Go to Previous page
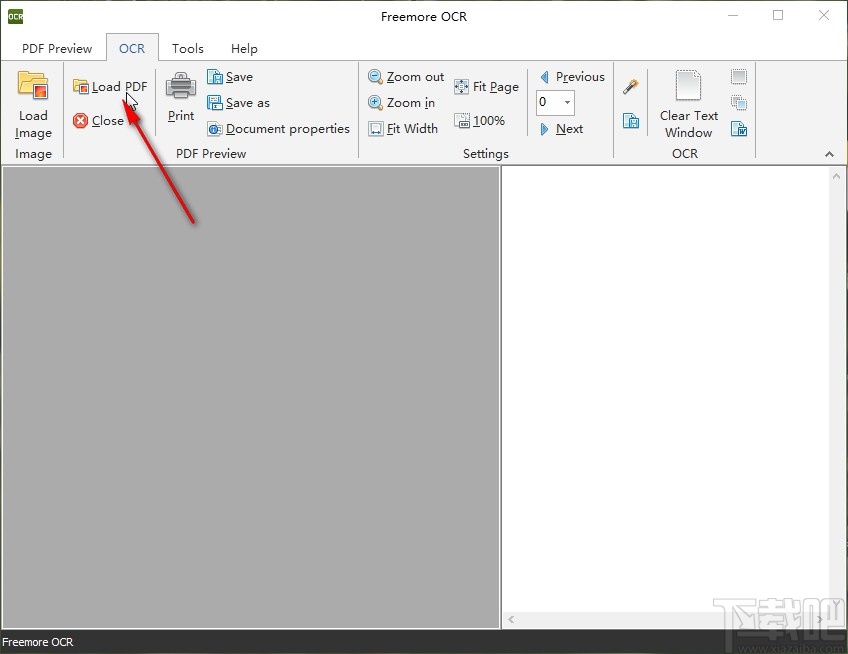The image size is (848, 654). click(572, 77)
